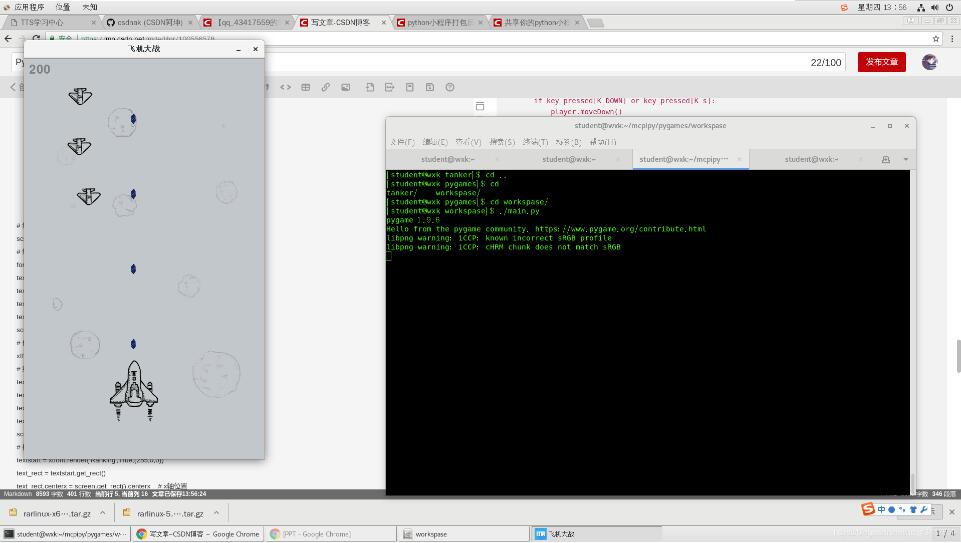Screen dimensions: 961x543
Task: Click the code block icon in editor toolbar
Action: [x=286, y=87]
